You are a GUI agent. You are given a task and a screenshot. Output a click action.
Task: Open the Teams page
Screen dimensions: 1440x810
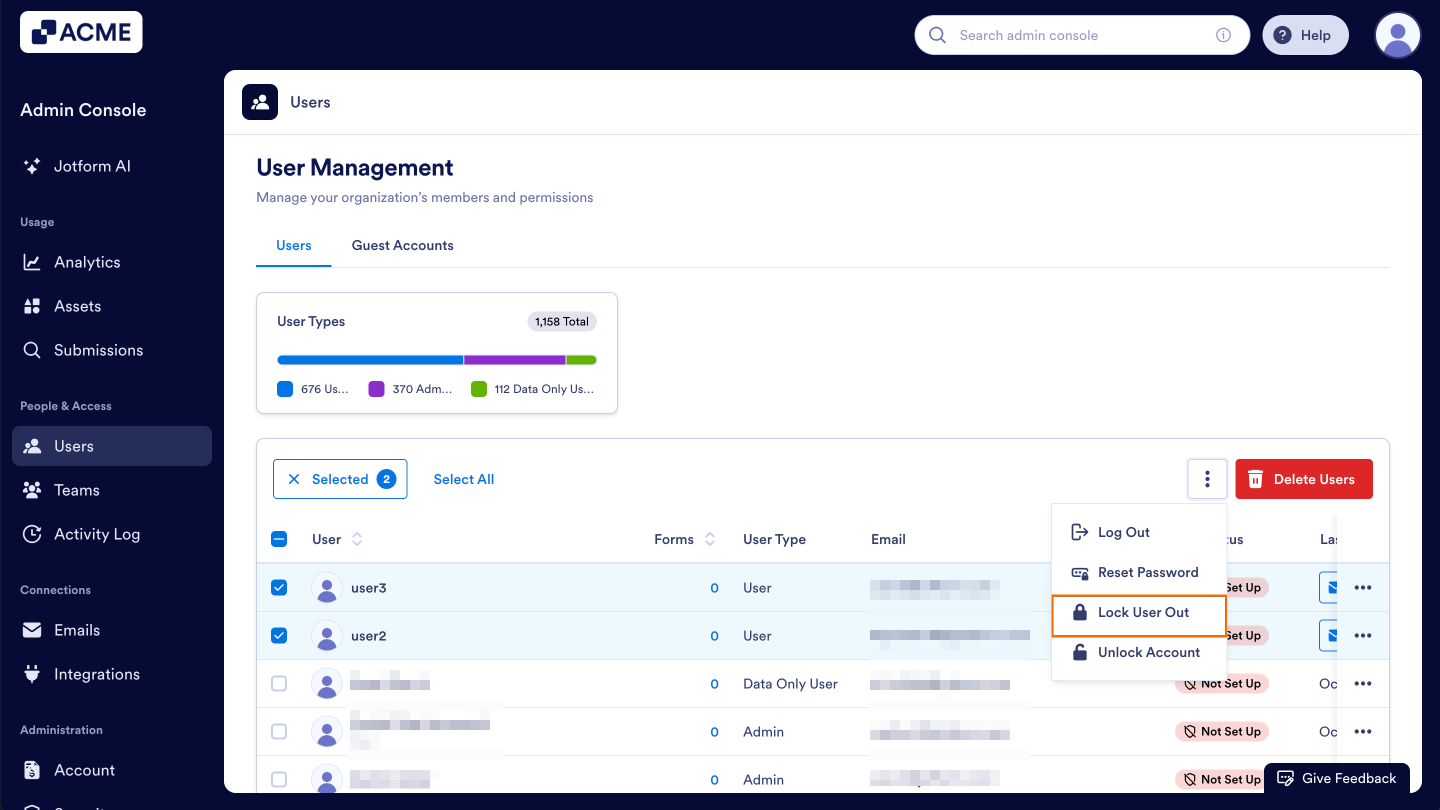pyautogui.click(x=75, y=489)
